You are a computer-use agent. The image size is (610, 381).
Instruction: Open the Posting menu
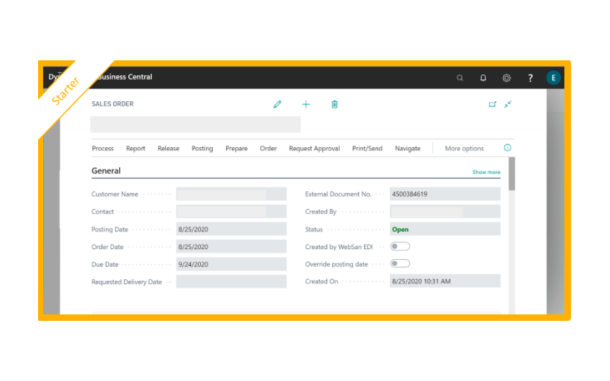coord(202,148)
